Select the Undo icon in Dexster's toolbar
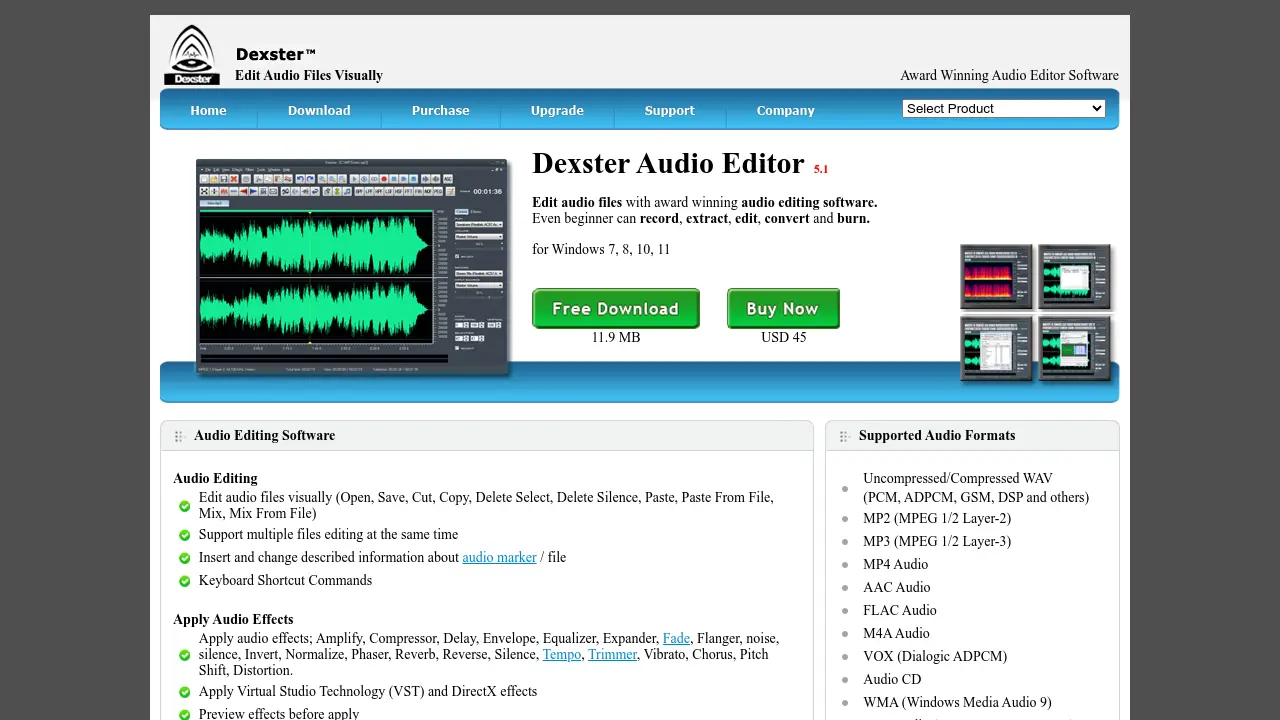 click(x=300, y=179)
